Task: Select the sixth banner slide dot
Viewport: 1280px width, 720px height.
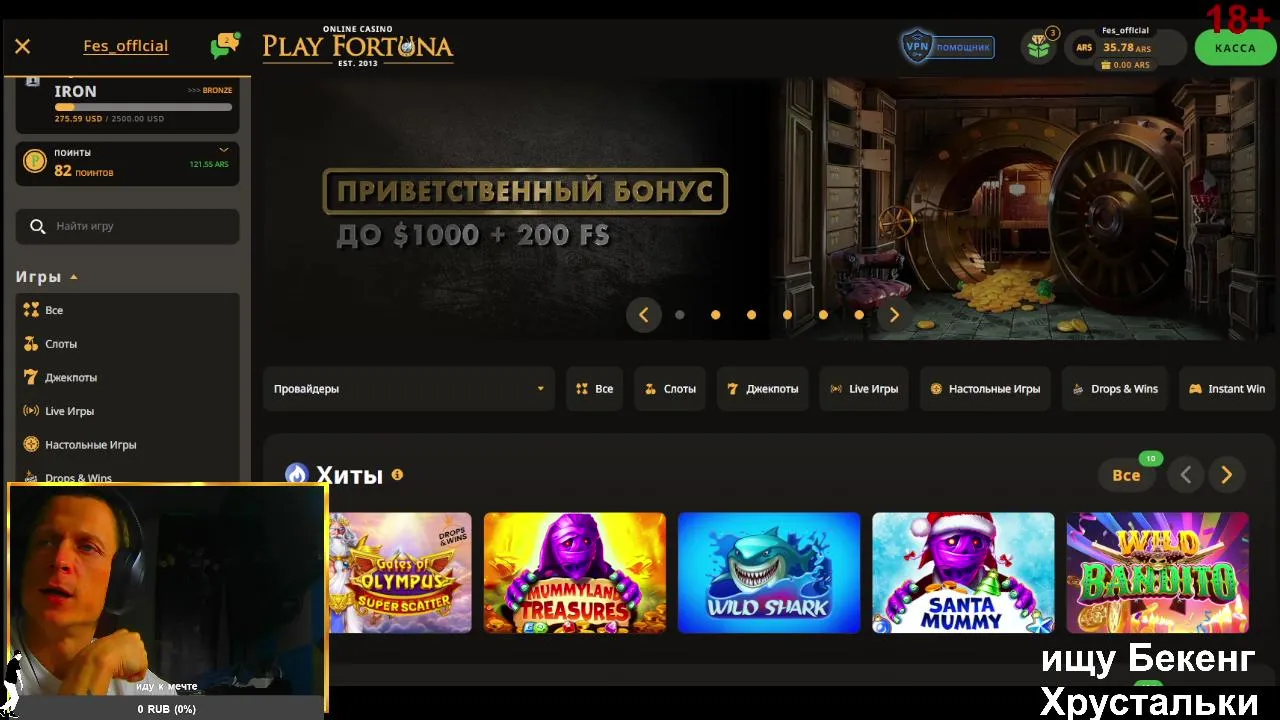Action: (859, 315)
